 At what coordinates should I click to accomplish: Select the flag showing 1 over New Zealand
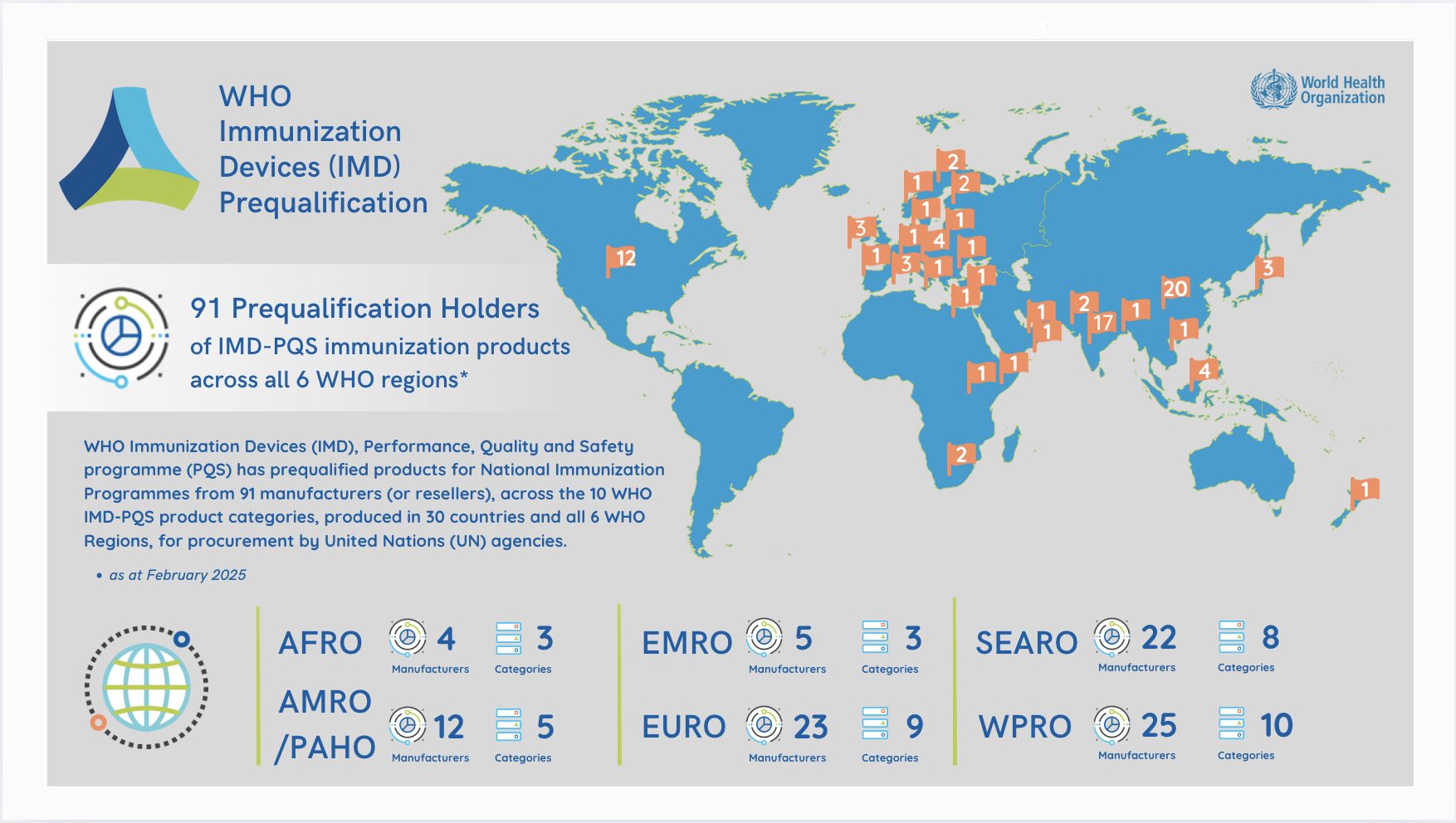1365,489
